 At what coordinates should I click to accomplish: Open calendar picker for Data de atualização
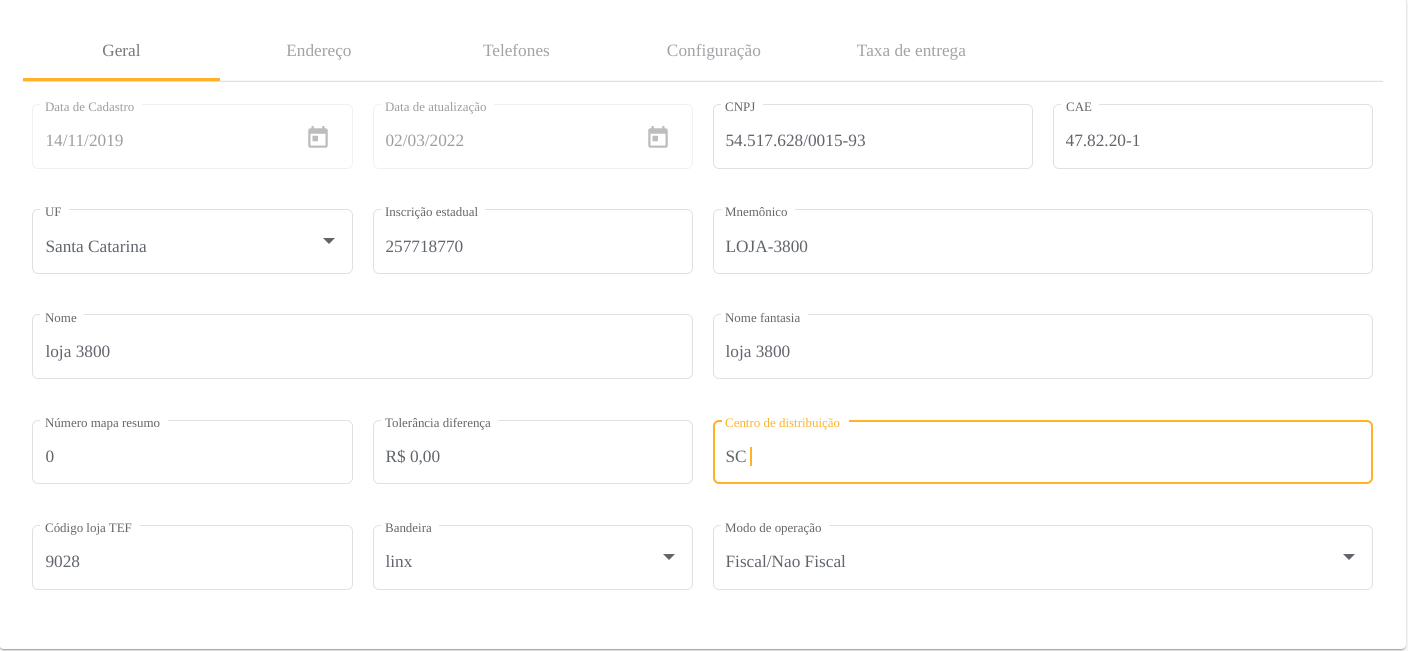tap(658, 138)
